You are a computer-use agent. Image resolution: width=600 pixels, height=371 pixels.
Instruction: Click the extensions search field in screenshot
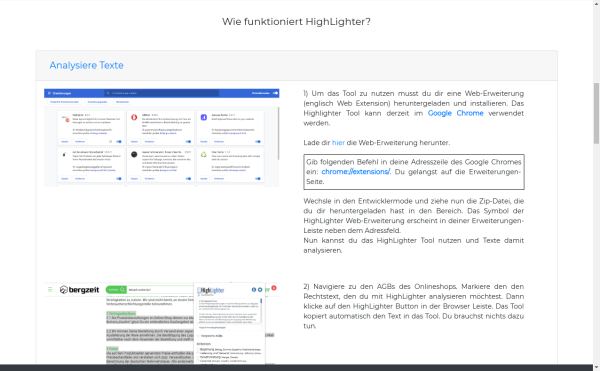click(161, 93)
